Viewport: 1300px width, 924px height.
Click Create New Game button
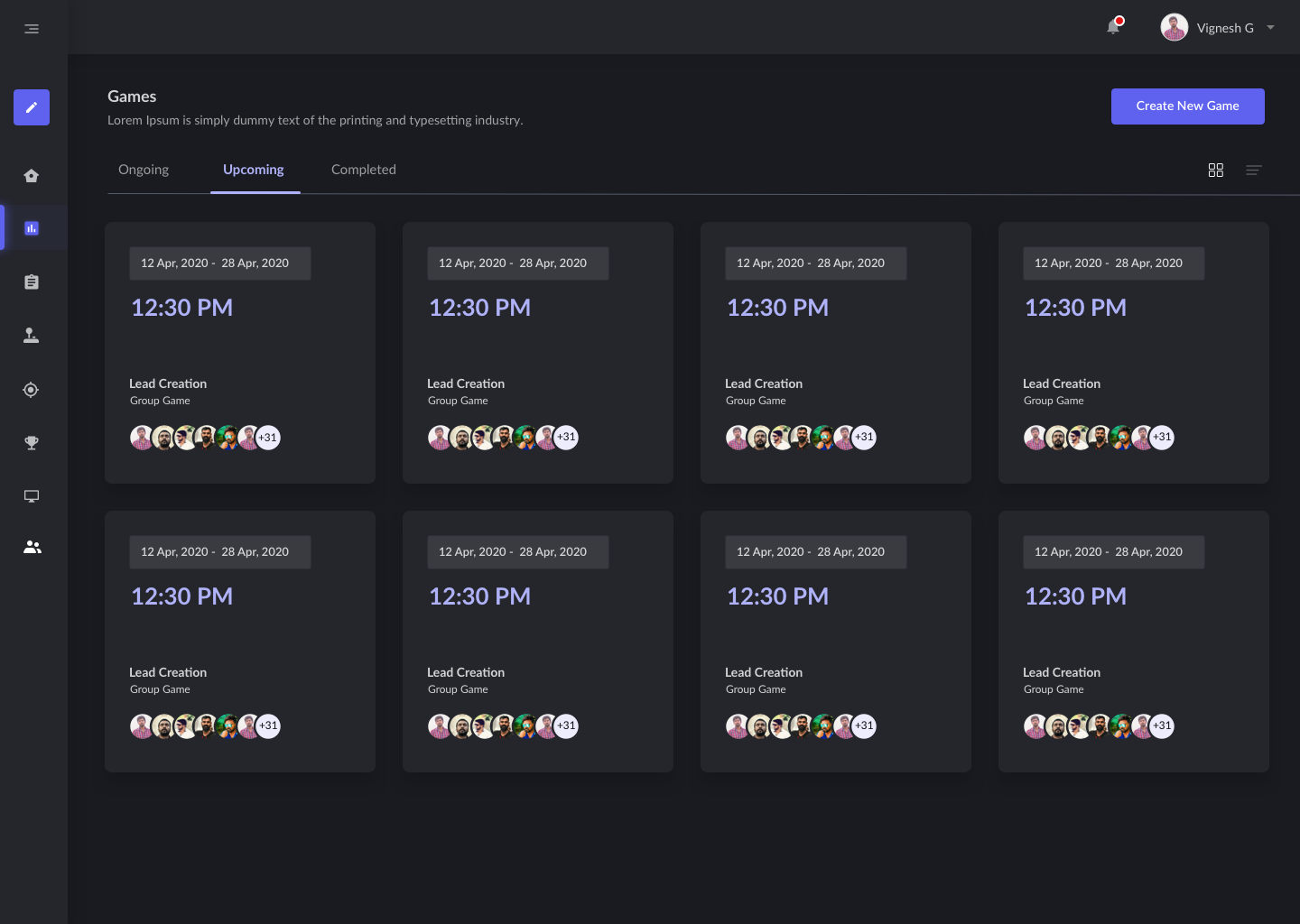[1188, 106]
